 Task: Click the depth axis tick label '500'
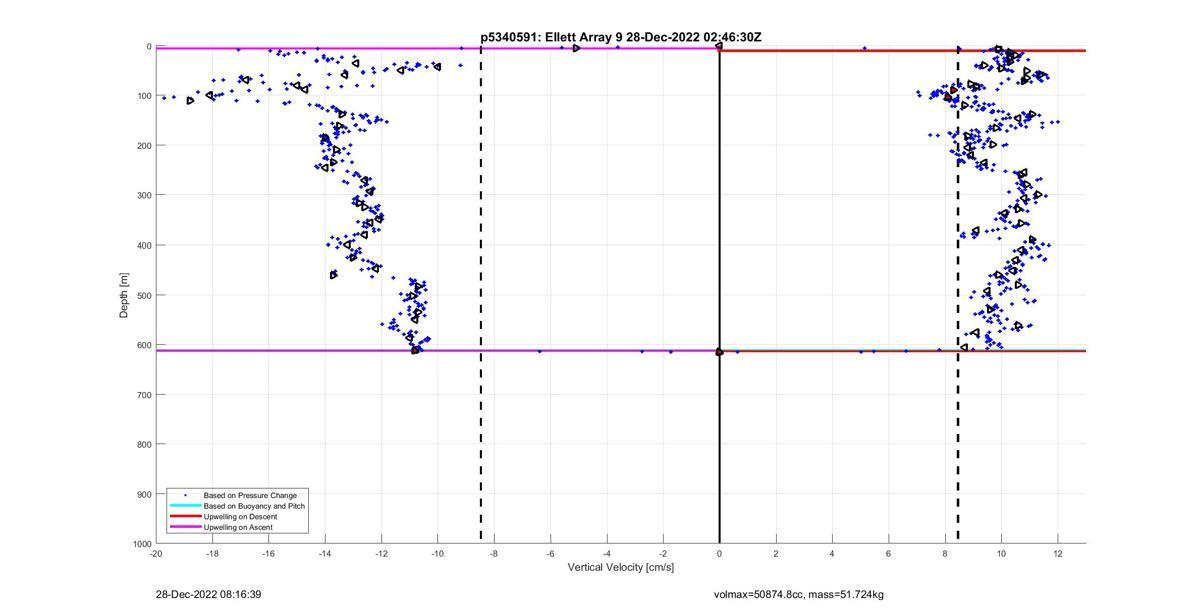tap(144, 295)
